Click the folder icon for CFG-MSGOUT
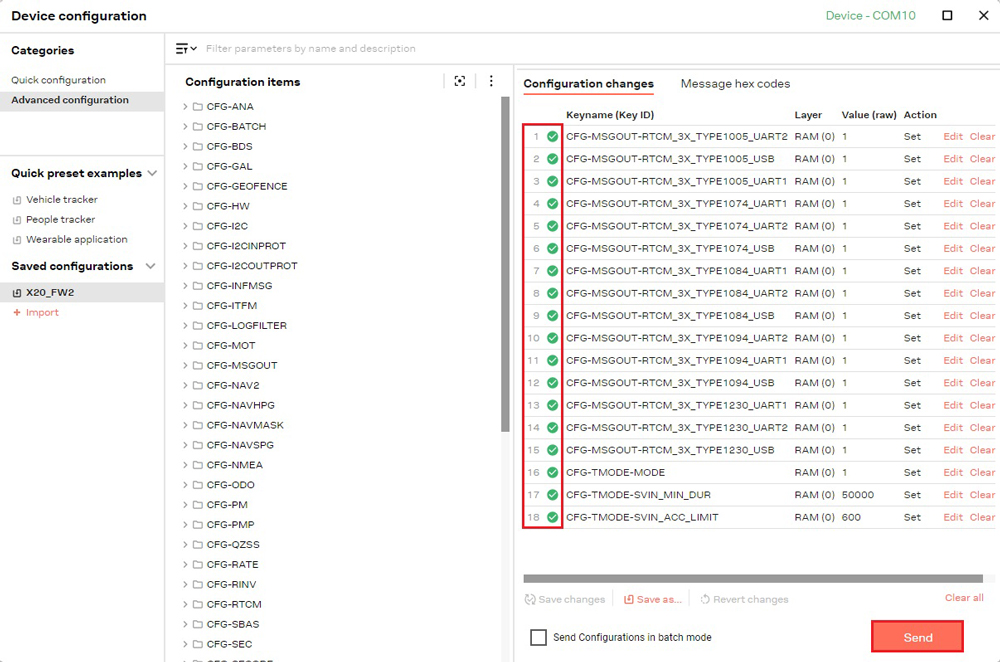 tap(198, 366)
